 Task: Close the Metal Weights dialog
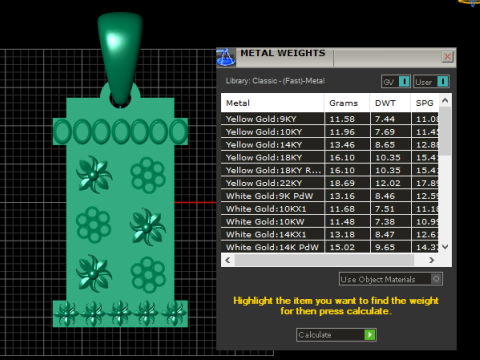(x=447, y=57)
